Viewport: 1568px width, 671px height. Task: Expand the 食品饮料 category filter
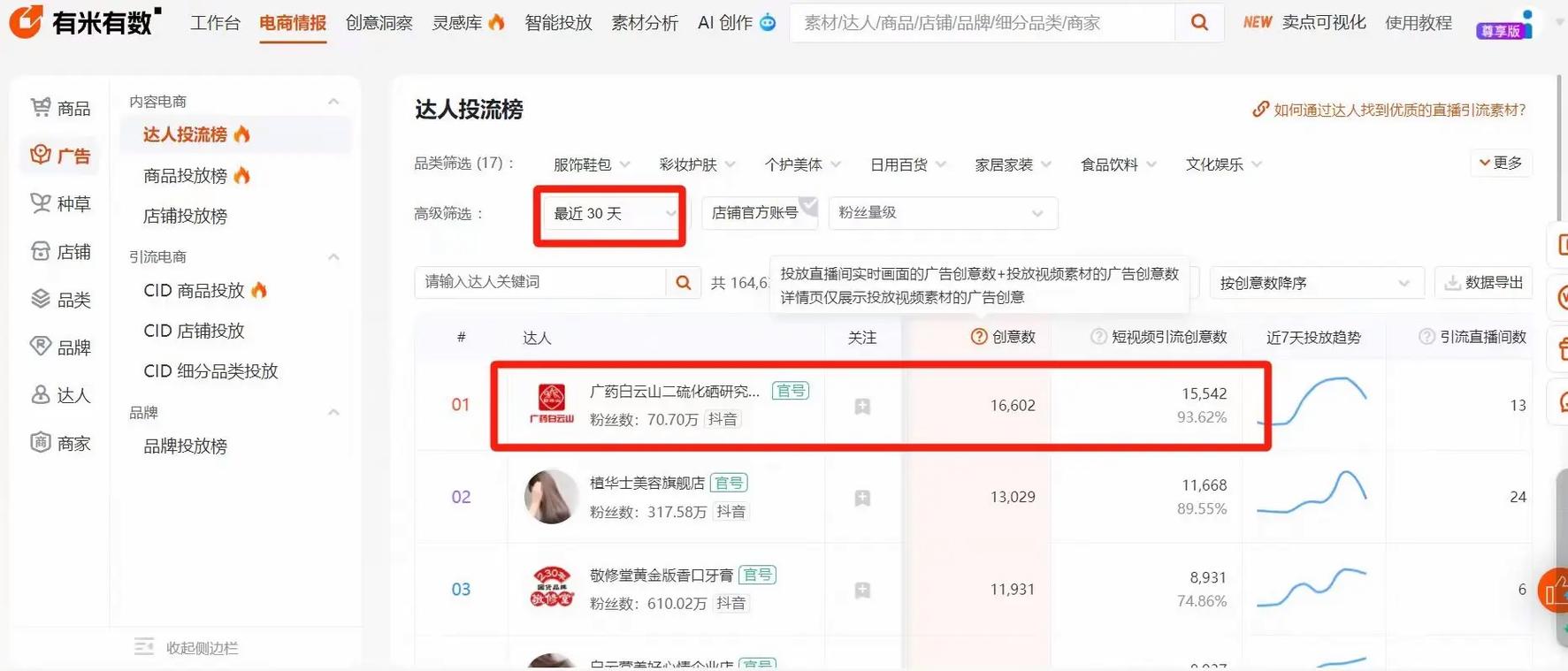coord(1119,164)
